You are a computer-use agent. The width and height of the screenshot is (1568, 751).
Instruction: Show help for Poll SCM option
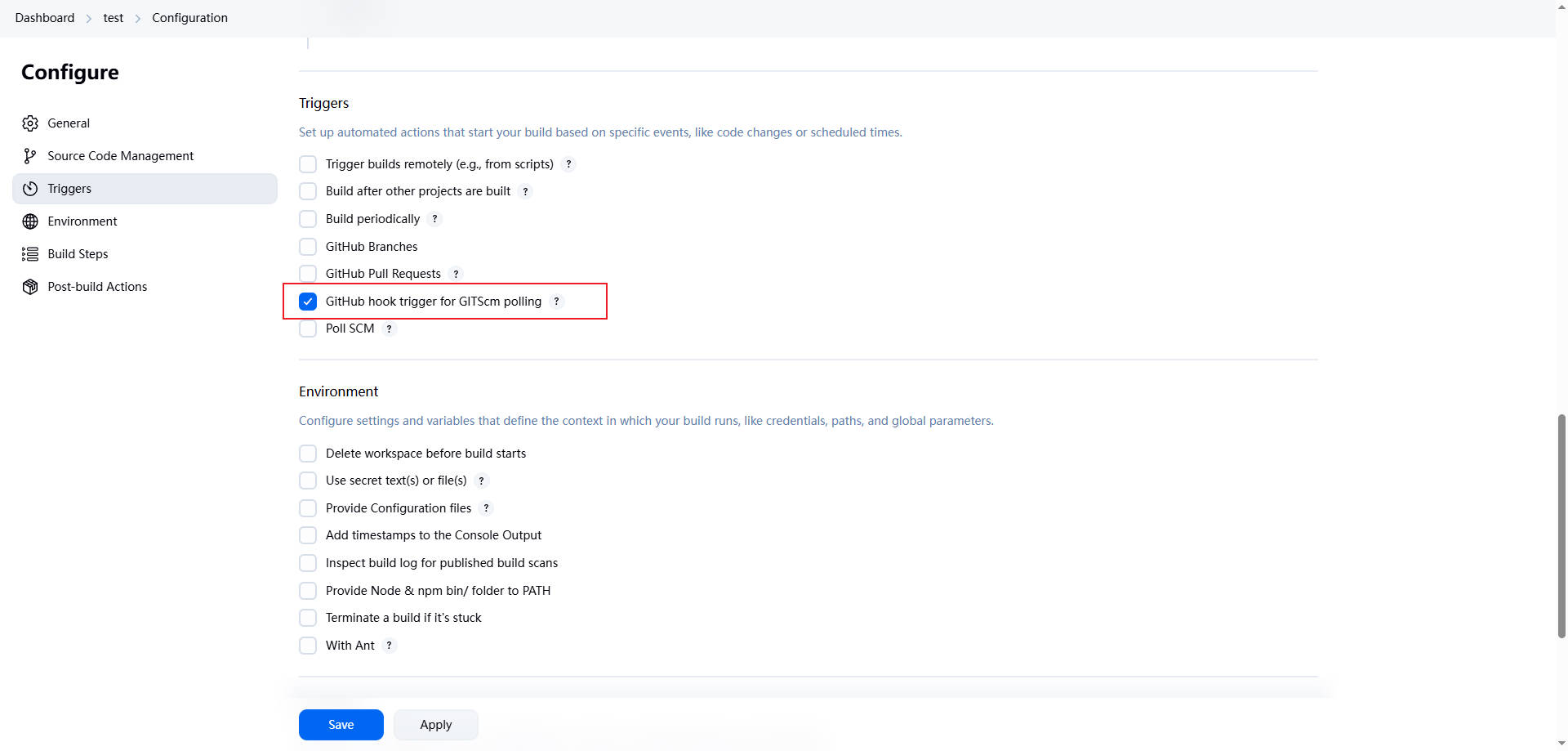(390, 329)
